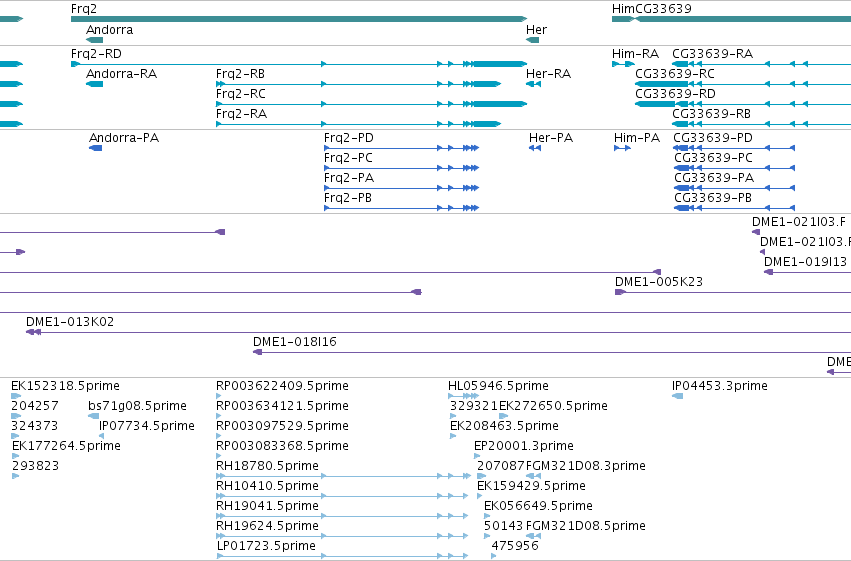Click the FGM321D08.3prime EST label

click(586, 466)
